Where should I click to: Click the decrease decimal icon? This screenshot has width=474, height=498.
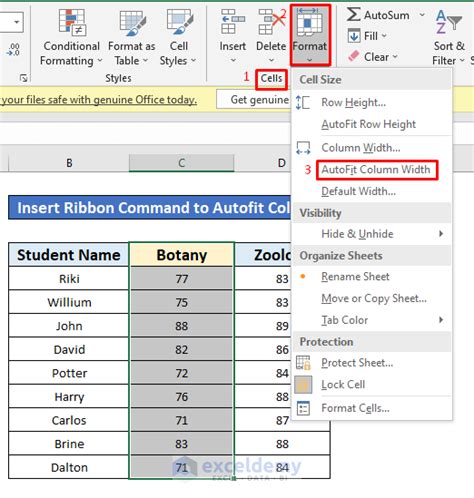click(x=13, y=50)
